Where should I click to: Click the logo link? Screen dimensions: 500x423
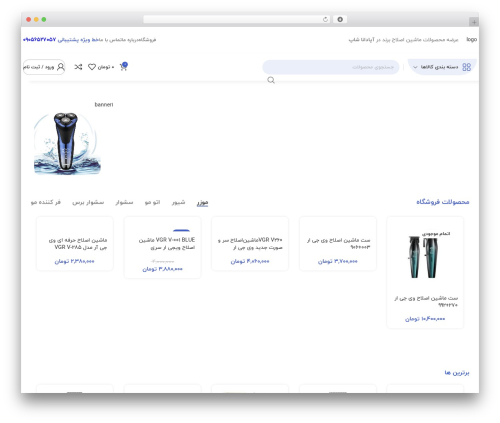pos(471,39)
